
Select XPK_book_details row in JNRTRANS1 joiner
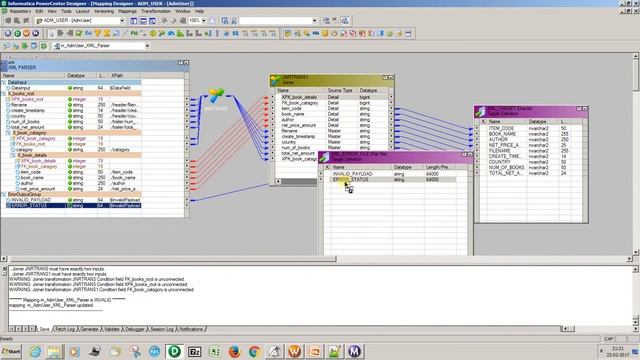(332, 97)
